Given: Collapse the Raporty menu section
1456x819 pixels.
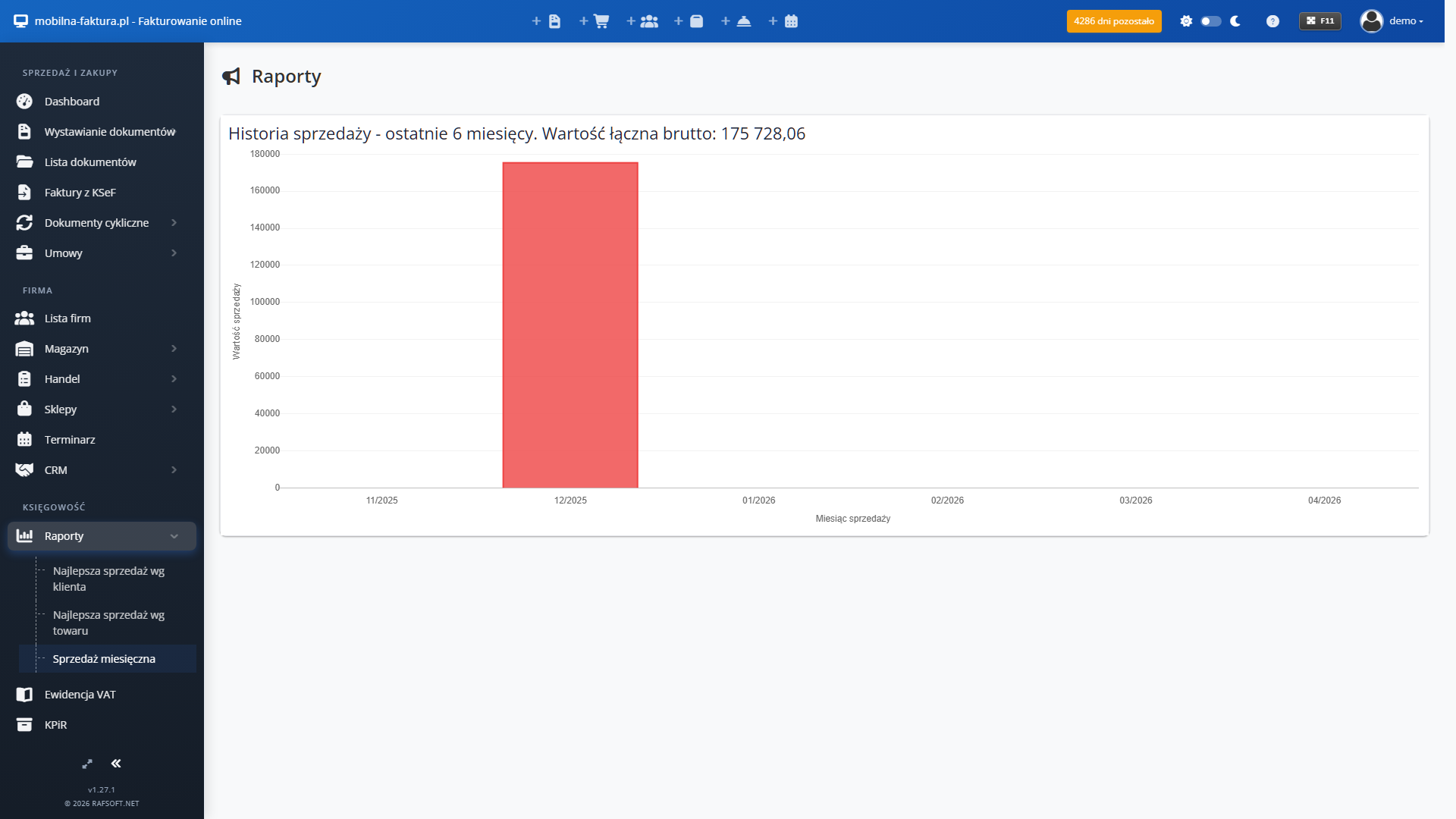Looking at the screenshot, I should click(x=102, y=536).
